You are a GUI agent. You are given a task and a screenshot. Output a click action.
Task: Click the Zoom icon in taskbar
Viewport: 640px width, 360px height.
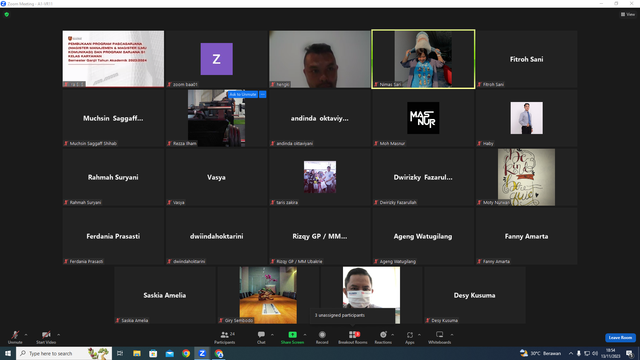(202, 353)
